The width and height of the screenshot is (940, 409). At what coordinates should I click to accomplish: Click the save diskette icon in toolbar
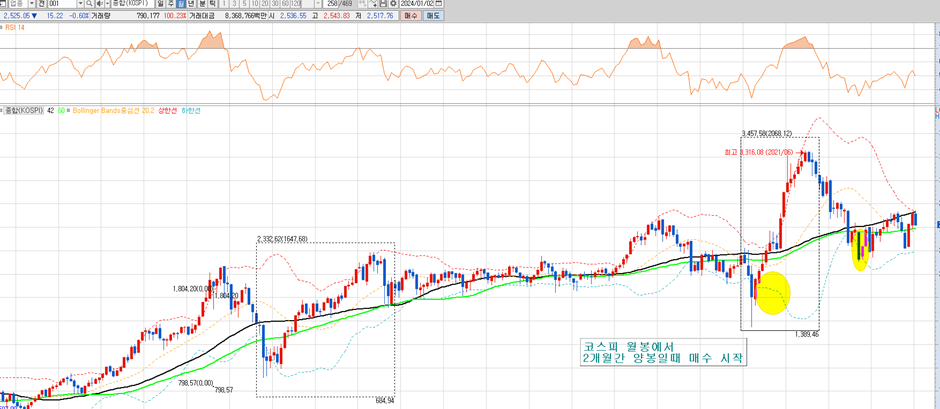[382, 3]
